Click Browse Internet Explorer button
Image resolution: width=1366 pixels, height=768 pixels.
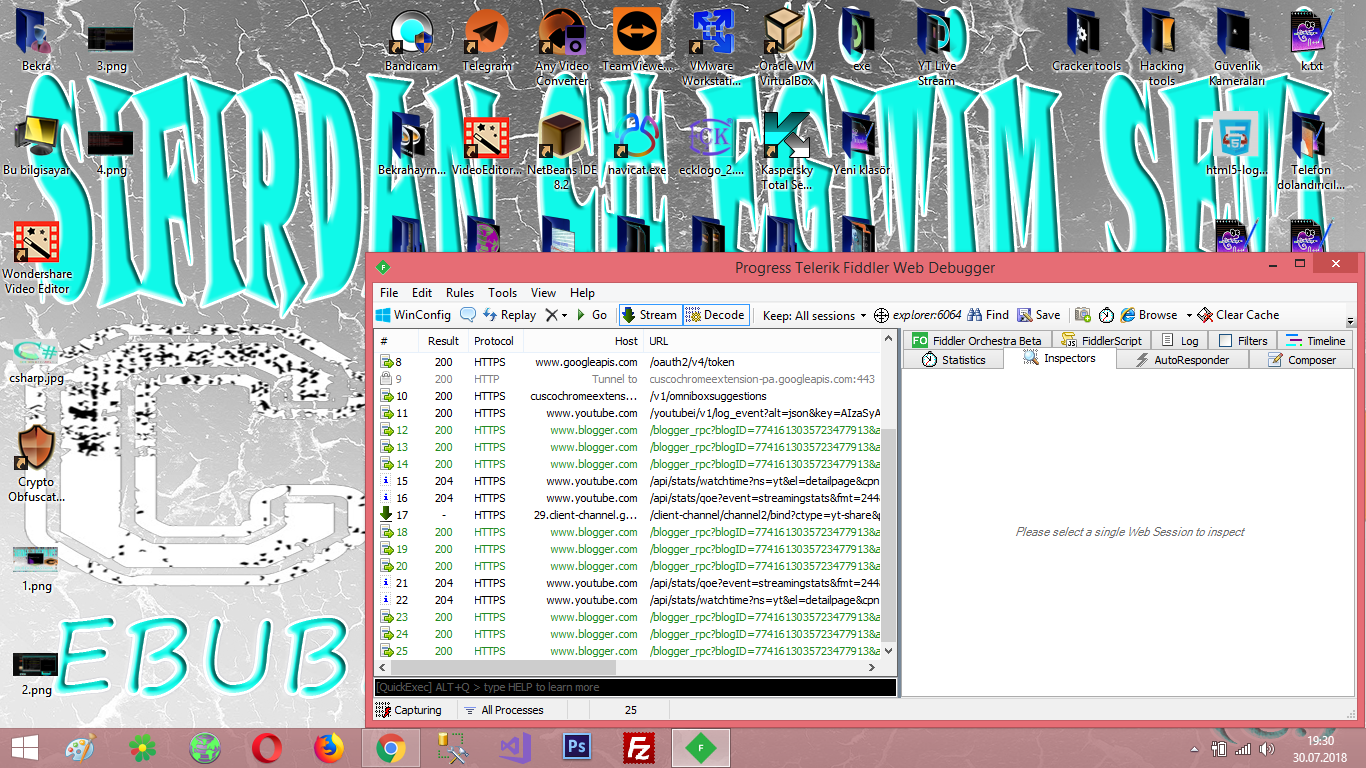pyautogui.click(x=1149, y=315)
